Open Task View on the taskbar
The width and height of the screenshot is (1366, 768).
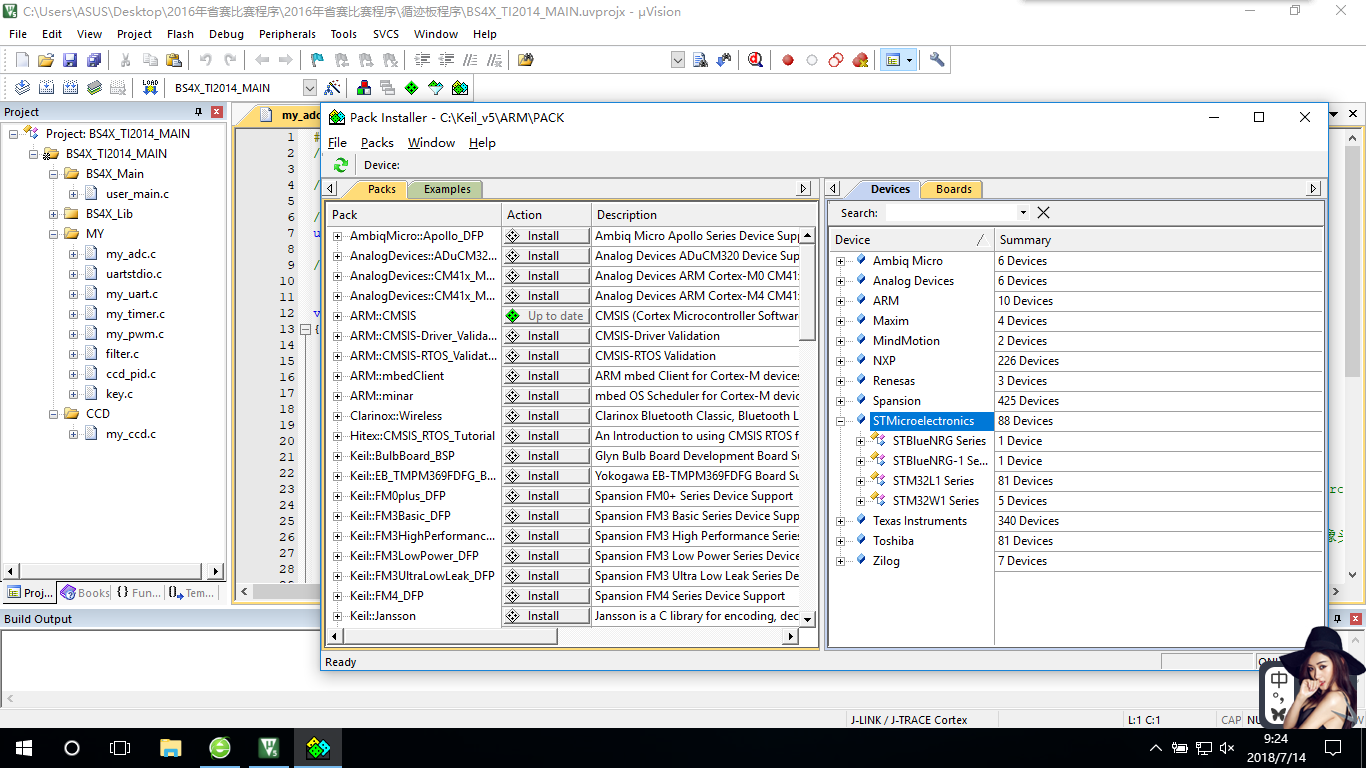pos(120,748)
